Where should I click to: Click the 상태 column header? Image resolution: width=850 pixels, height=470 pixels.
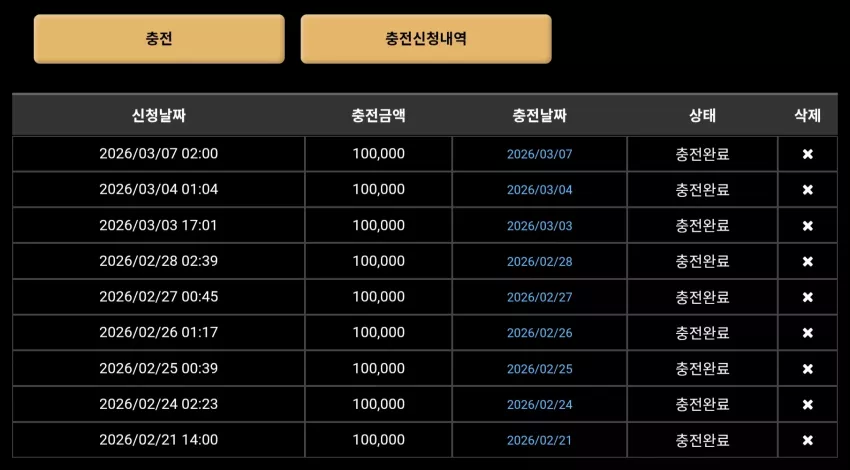703,115
